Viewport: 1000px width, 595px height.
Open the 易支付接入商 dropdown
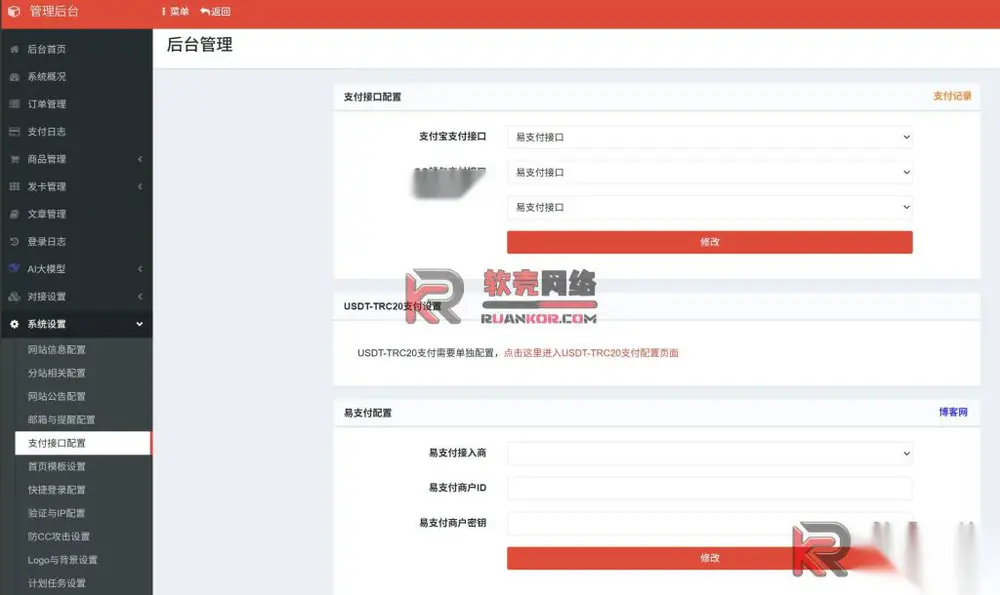(x=710, y=453)
